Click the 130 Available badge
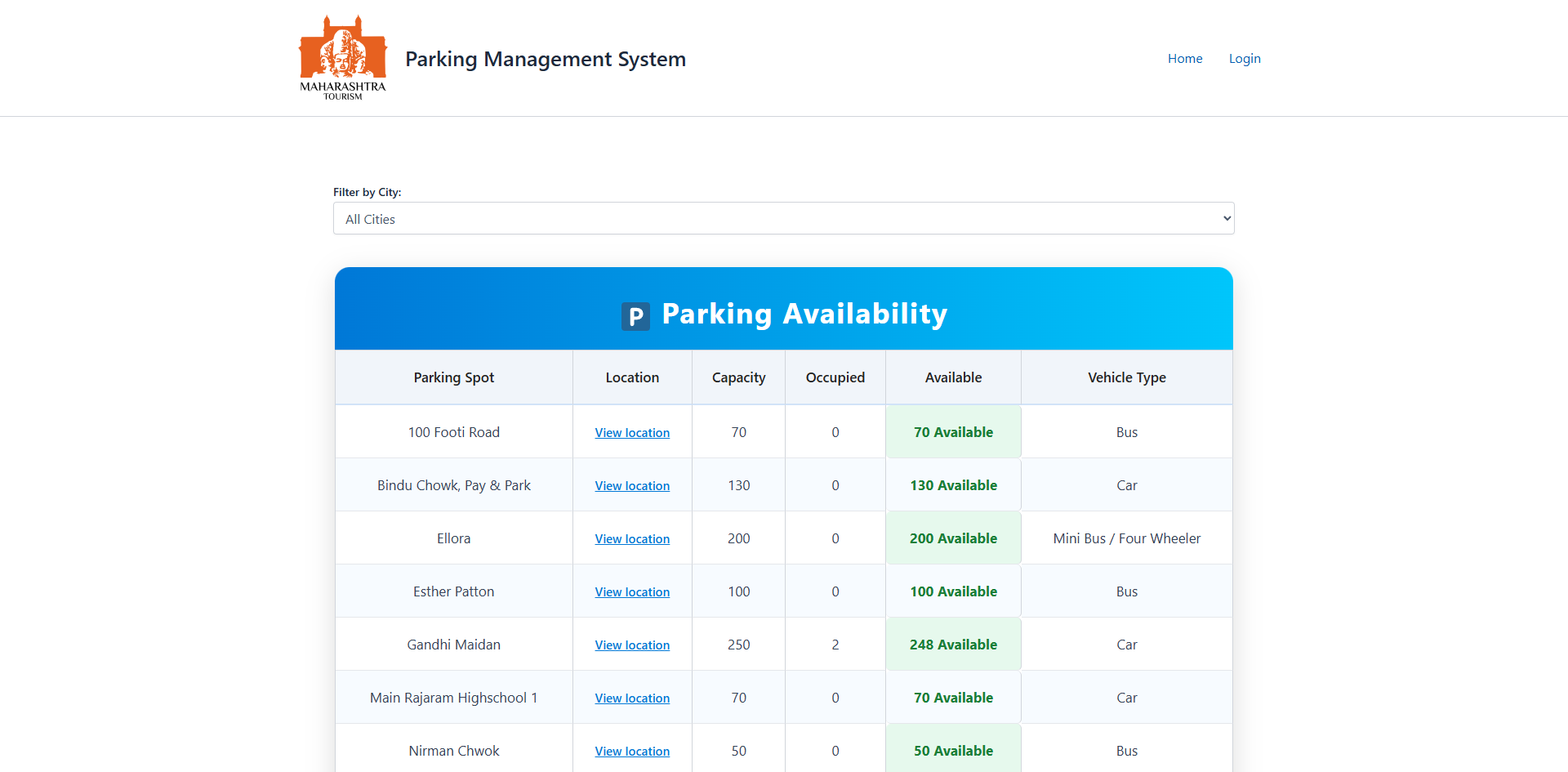Image resolution: width=1568 pixels, height=772 pixels. click(953, 485)
